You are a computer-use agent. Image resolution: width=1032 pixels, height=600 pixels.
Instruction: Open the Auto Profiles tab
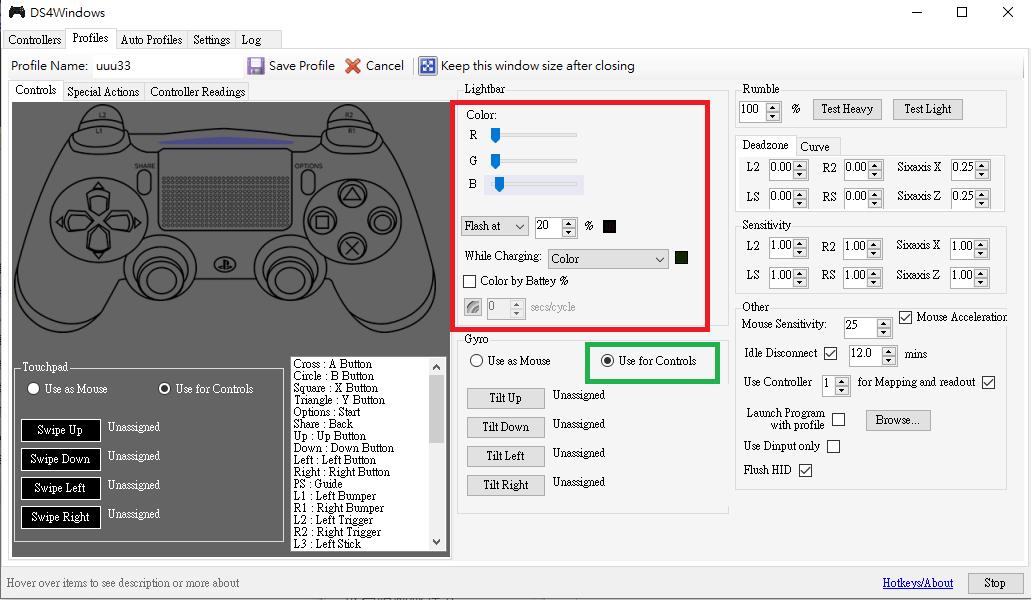pos(151,39)
